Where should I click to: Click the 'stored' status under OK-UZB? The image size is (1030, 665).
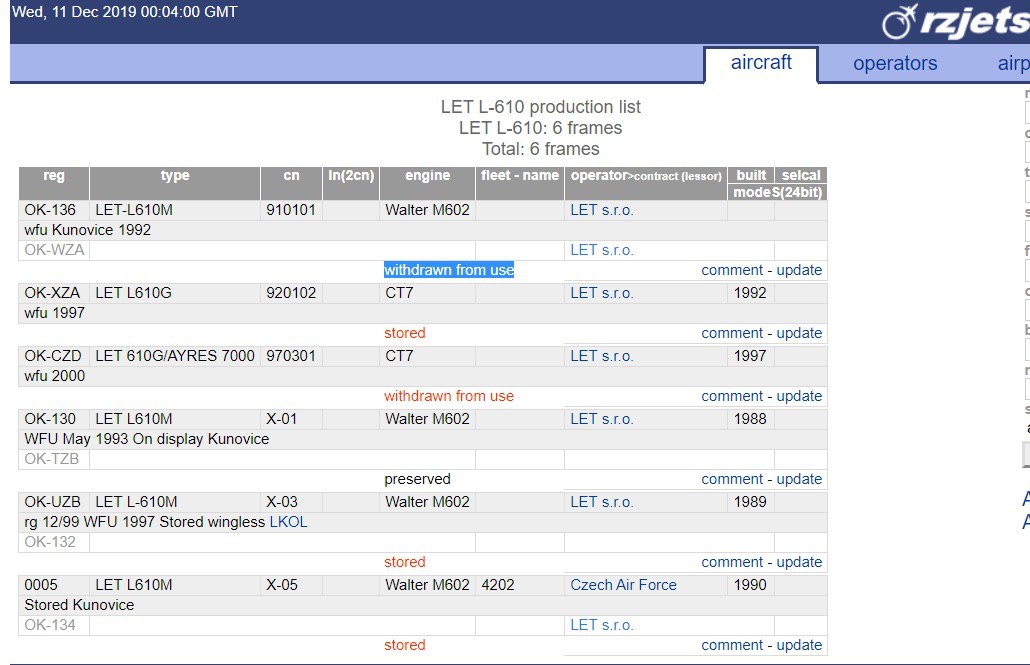click(x=405, y=562)
